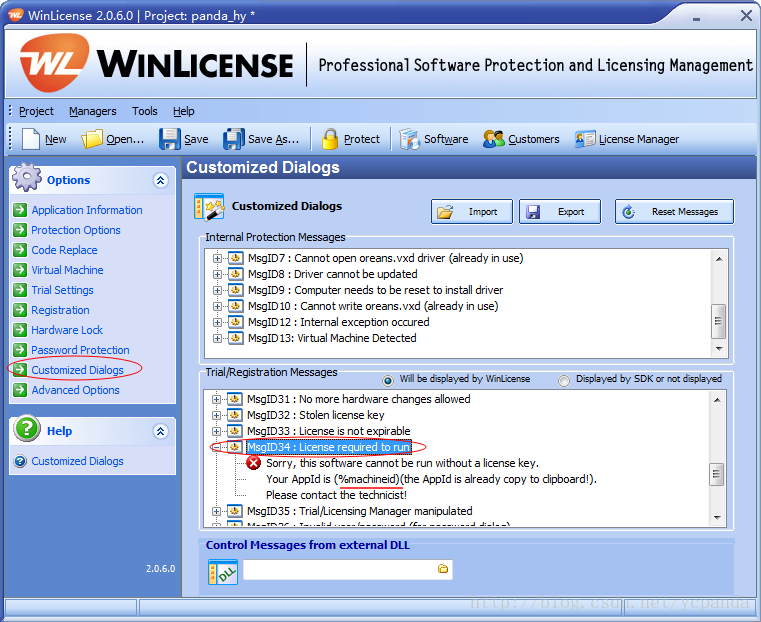Click the green arrow beside Advanced Options
Viewport: 761px width, 622px height.
tap(20, 390)
